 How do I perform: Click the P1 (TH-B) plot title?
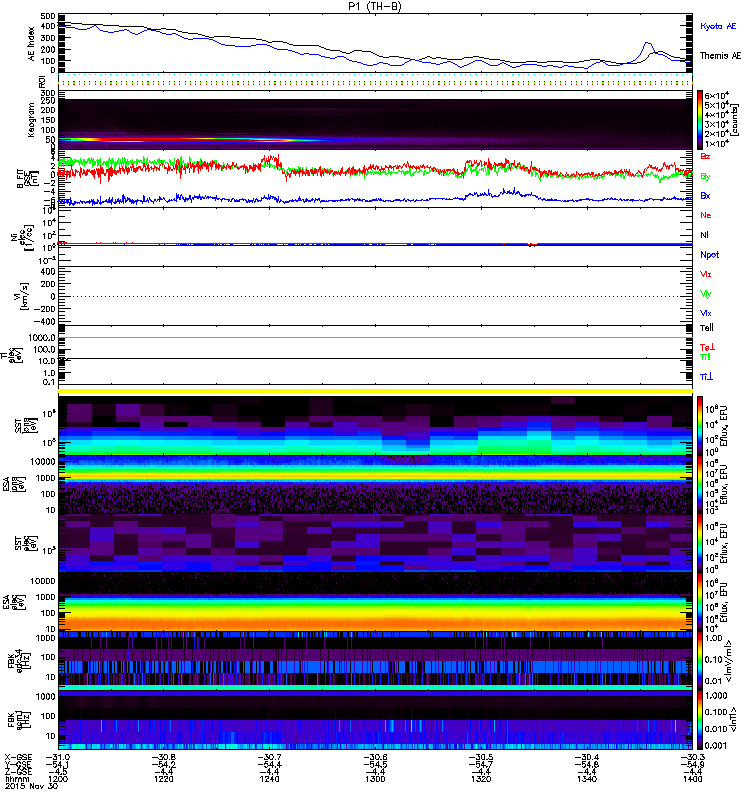[376, 6]
